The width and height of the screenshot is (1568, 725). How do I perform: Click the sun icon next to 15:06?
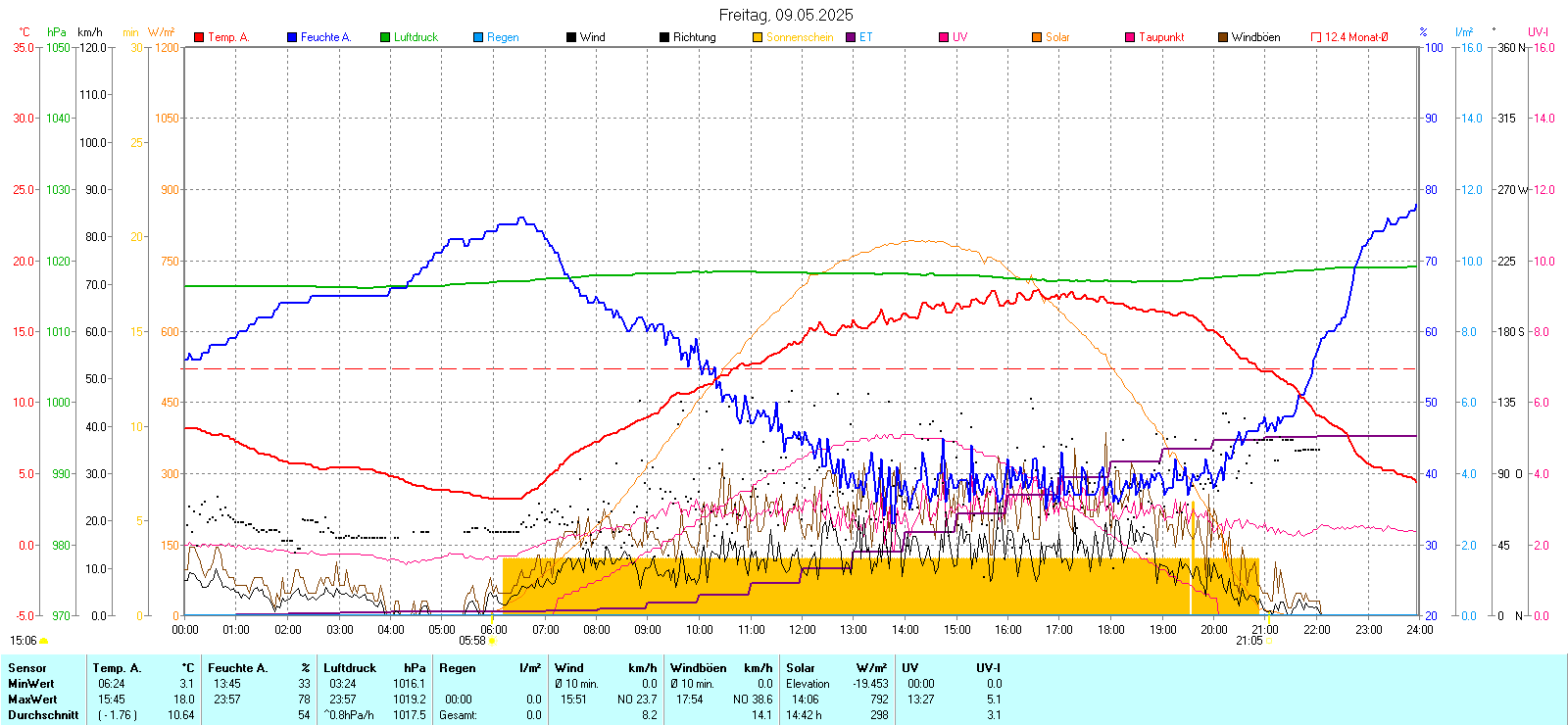point(44,641)
